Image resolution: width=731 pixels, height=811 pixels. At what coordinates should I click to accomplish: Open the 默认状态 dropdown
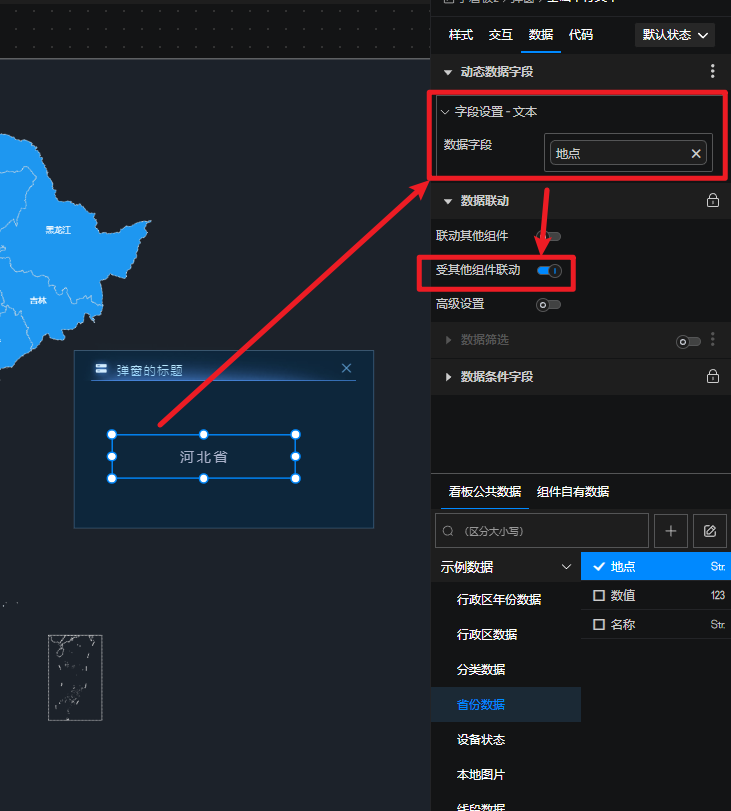[675, 35]
